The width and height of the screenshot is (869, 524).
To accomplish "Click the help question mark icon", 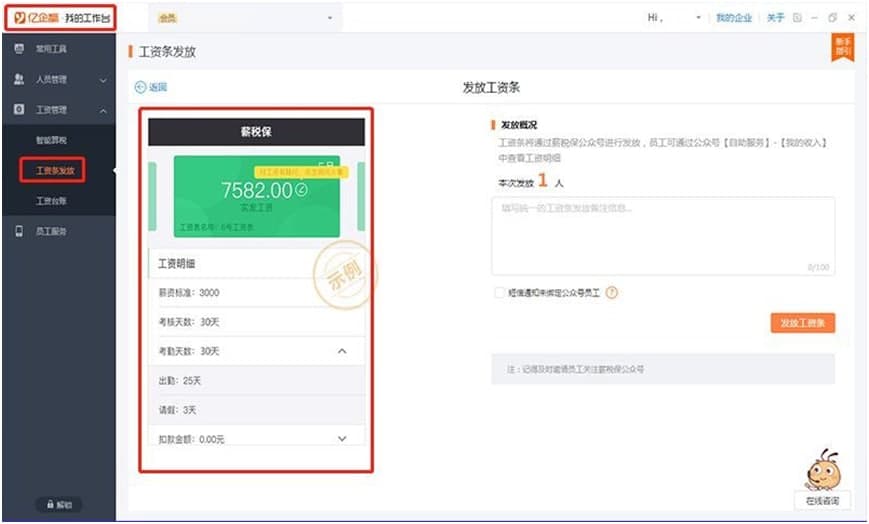I will [612, 293].
